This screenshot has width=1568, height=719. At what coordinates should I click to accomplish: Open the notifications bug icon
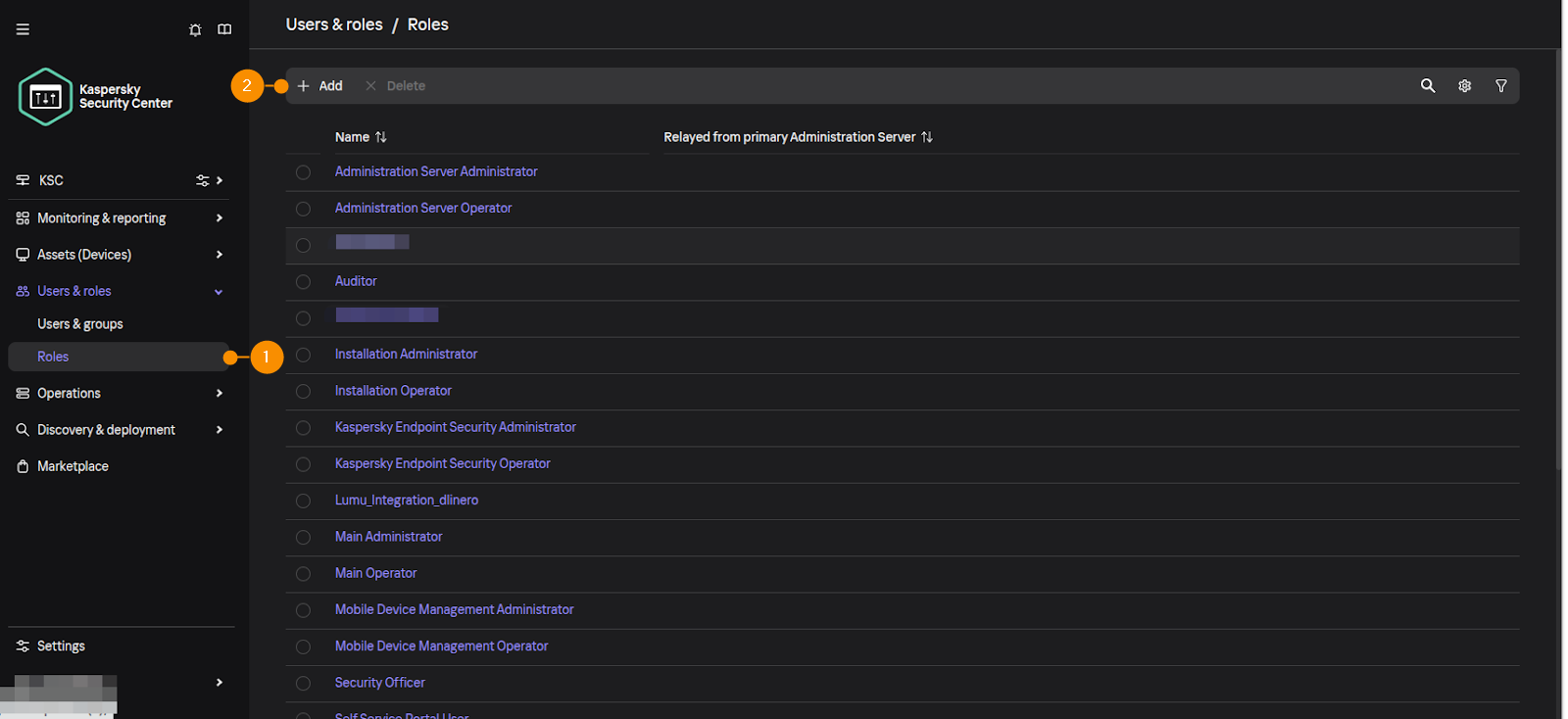tap(195, 29)
